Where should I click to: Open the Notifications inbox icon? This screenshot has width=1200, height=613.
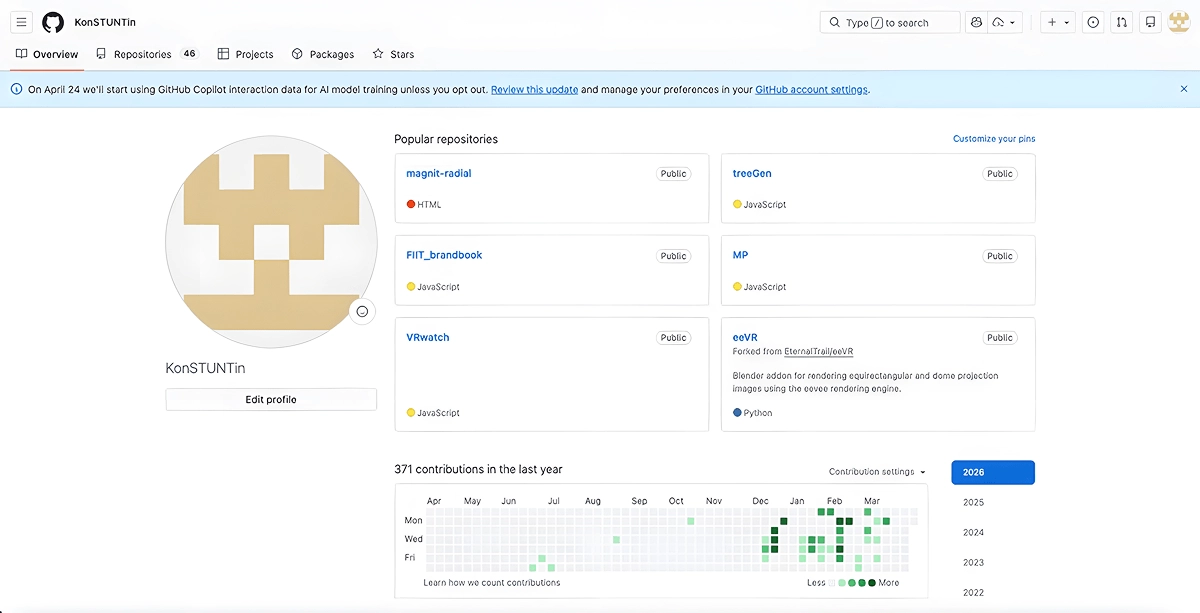click(x=1150, y=22)
